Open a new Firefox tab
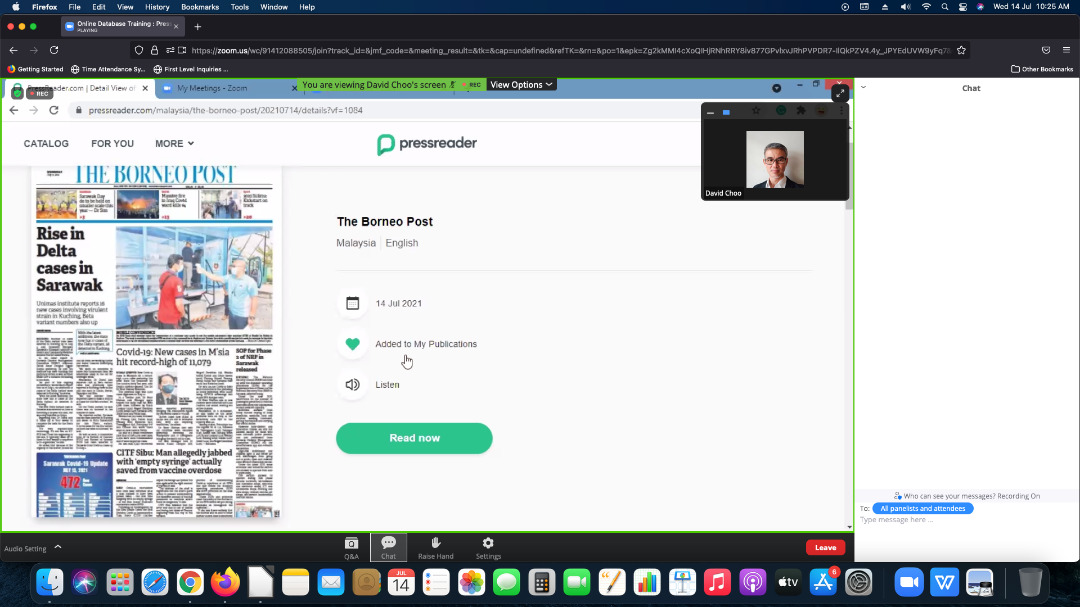Image resolution: width=1080 pixels, height=607 pixels. tap(198, 27)
